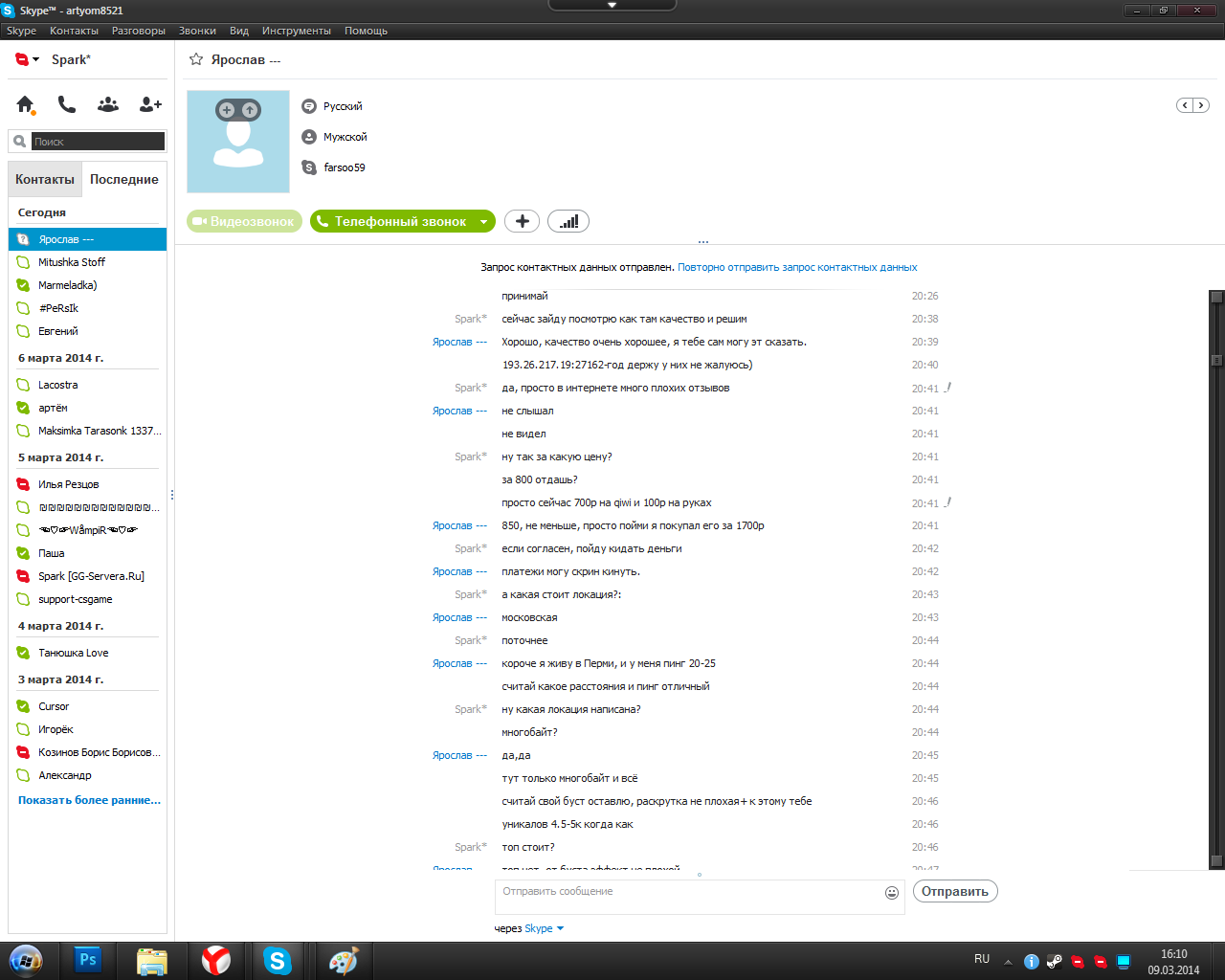Select the Игорёк contact
Viewport: 1225px width, 980px height.
[x=87, y=729]
